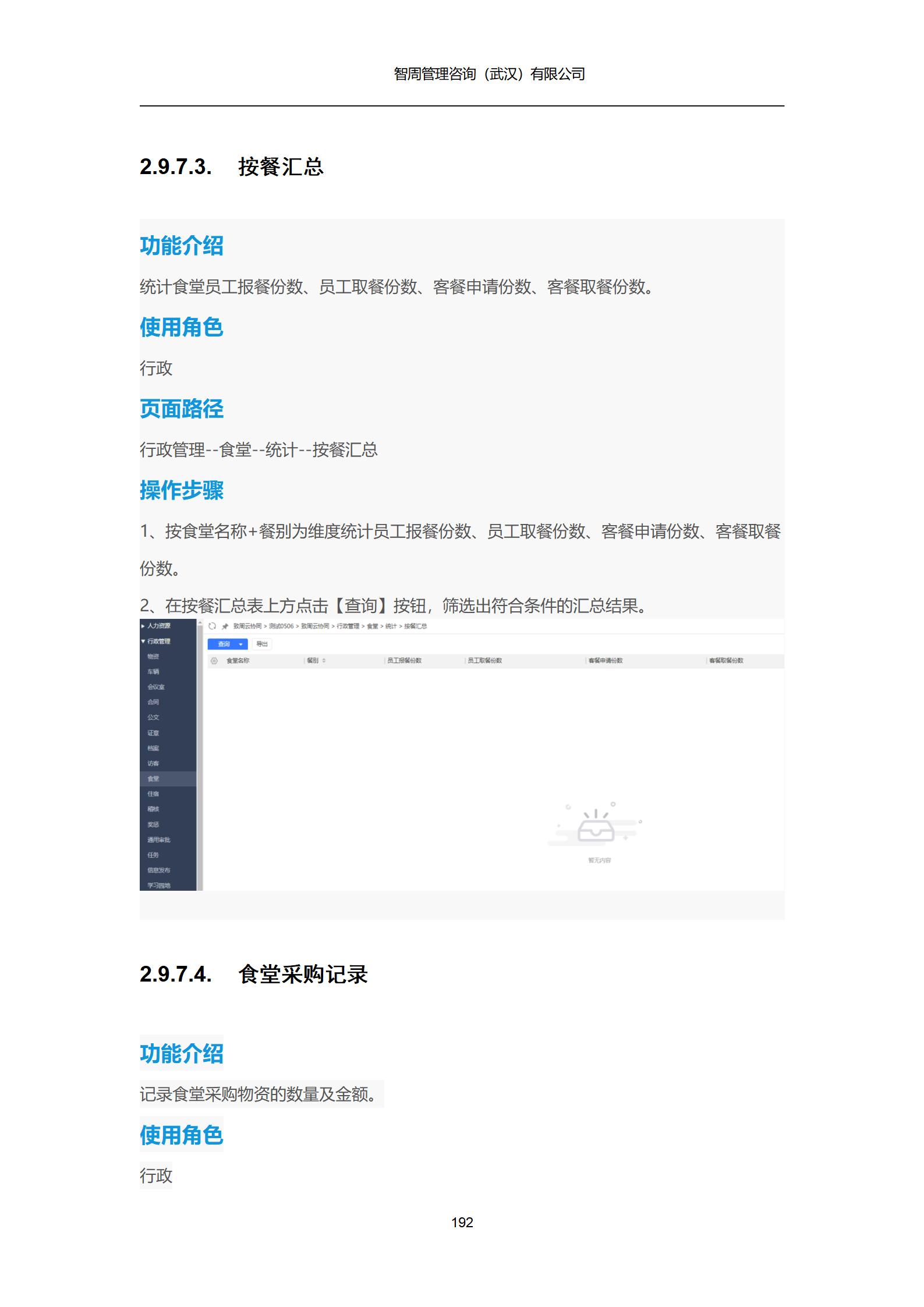Open 档案 in the sidebar
The image size is (924, 1307).
(x=153, y=748)
